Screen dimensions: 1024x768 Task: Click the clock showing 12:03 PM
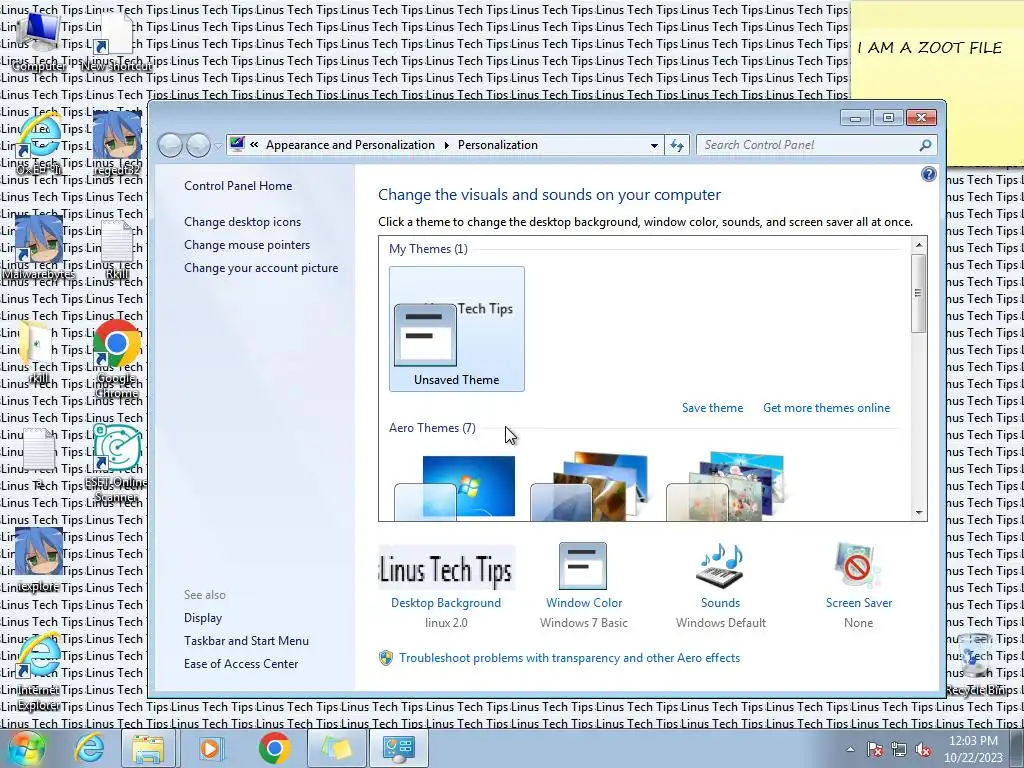click(972, 741)
